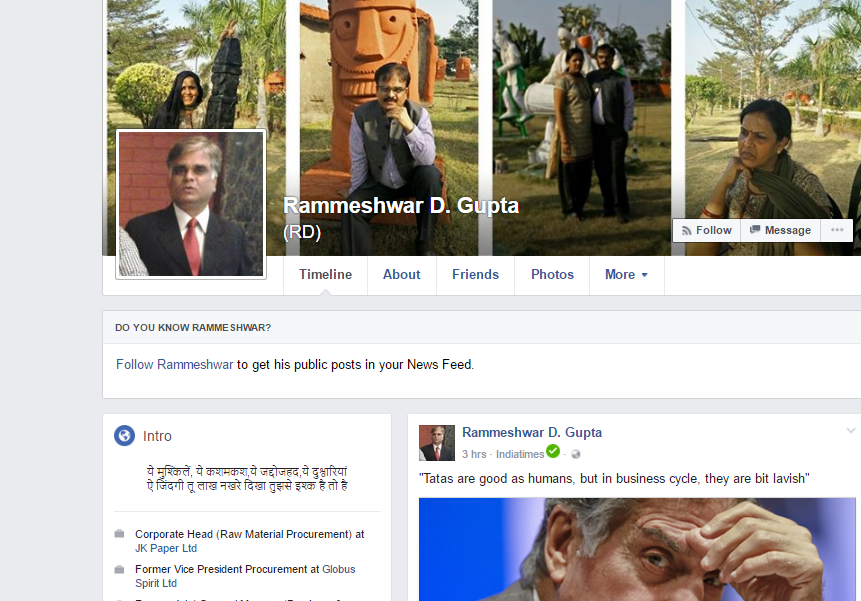Screen dimensions: 861x601
Task: Open the Indiatimes source link
Action: (519, 454)
